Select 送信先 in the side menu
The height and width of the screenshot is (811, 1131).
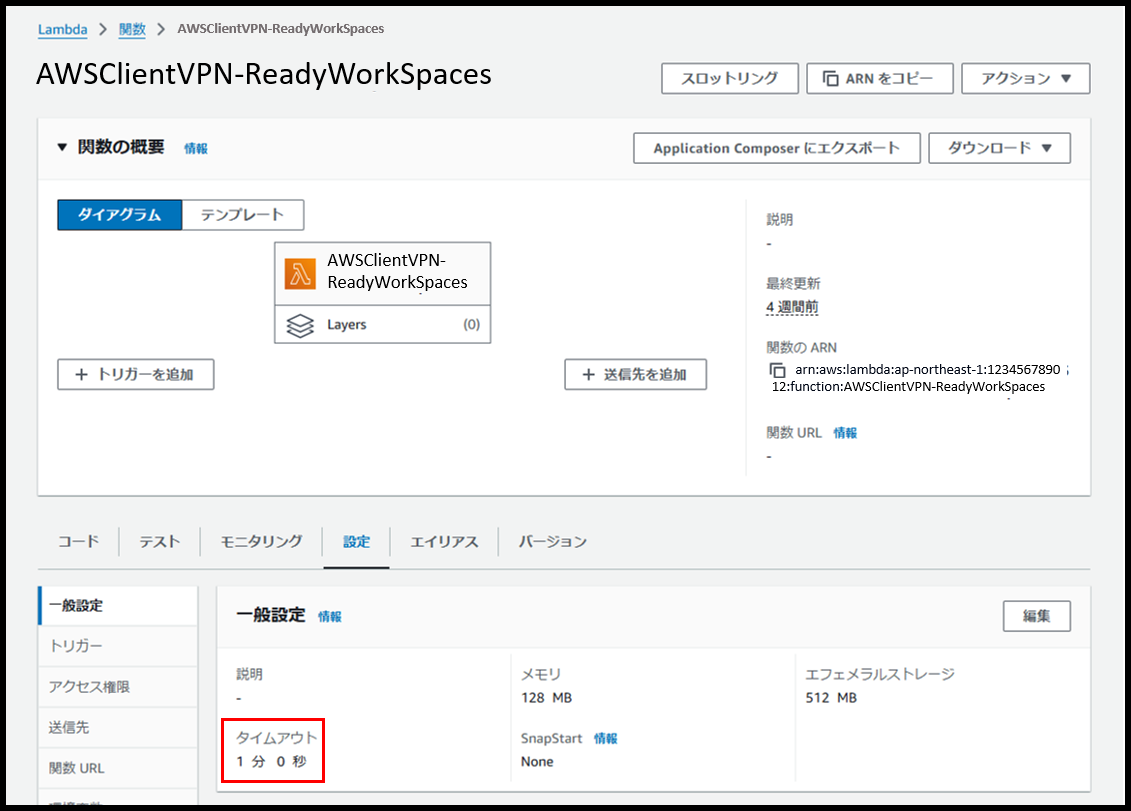pyautogui.click(x=118, y=727)
